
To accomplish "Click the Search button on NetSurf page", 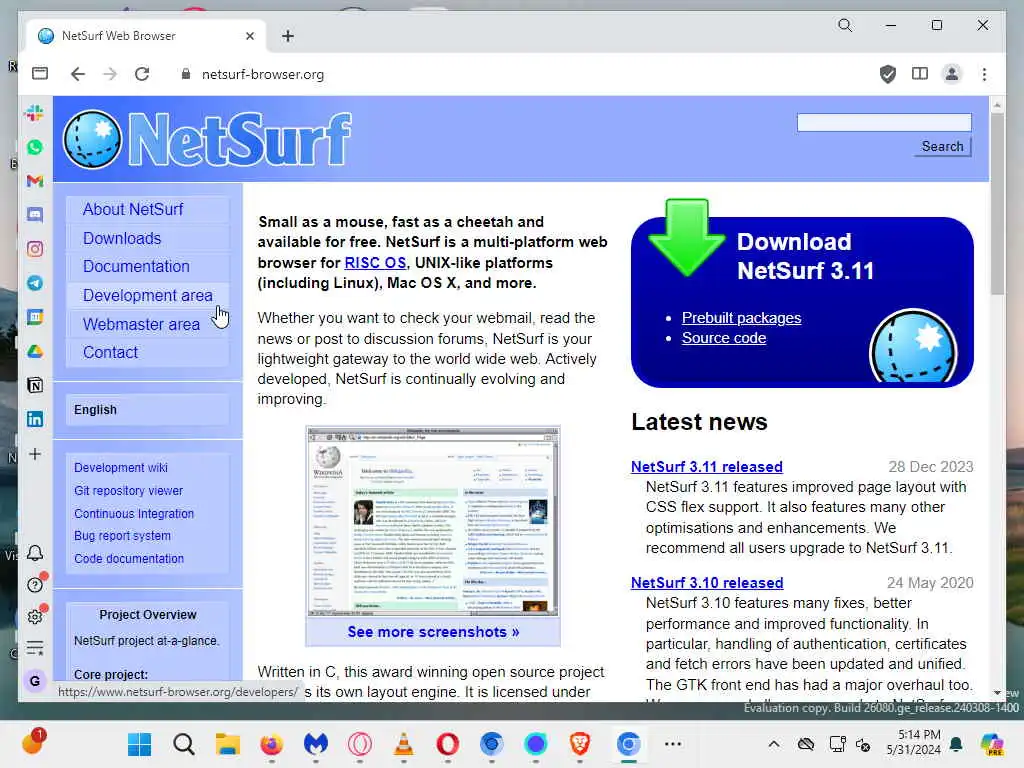I will click(x=942, y=146).
